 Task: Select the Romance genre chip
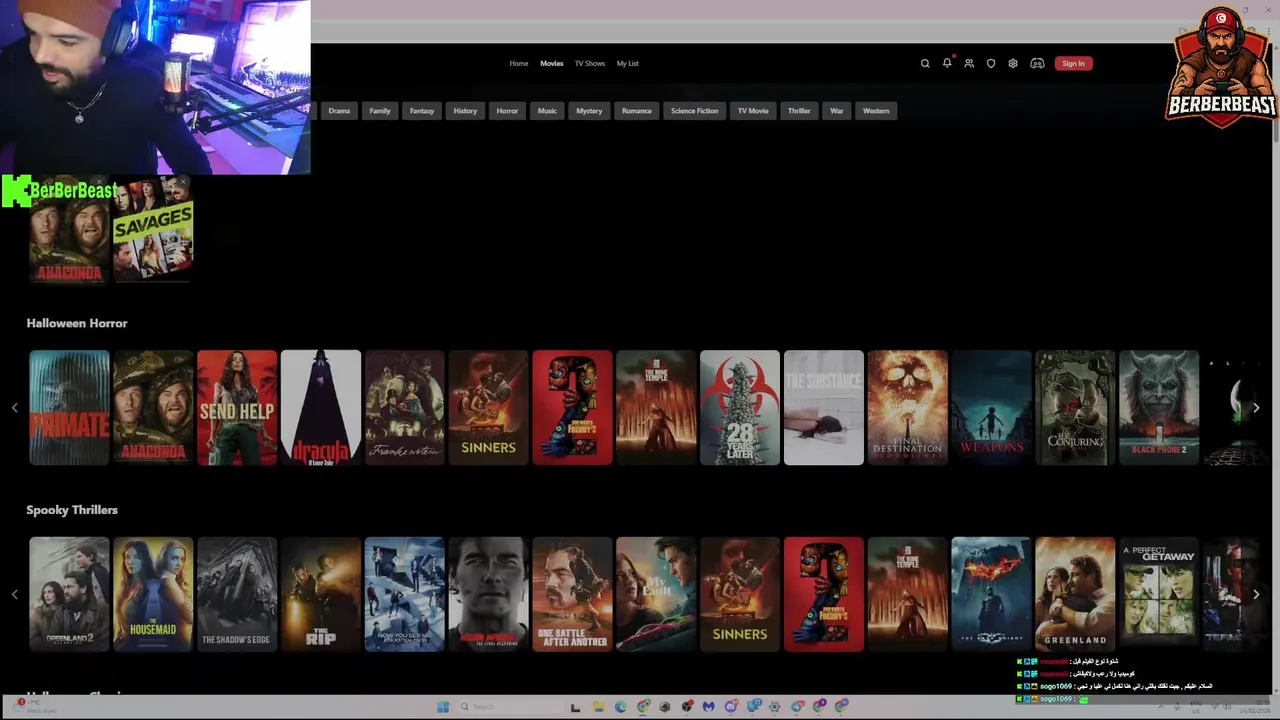637,111
